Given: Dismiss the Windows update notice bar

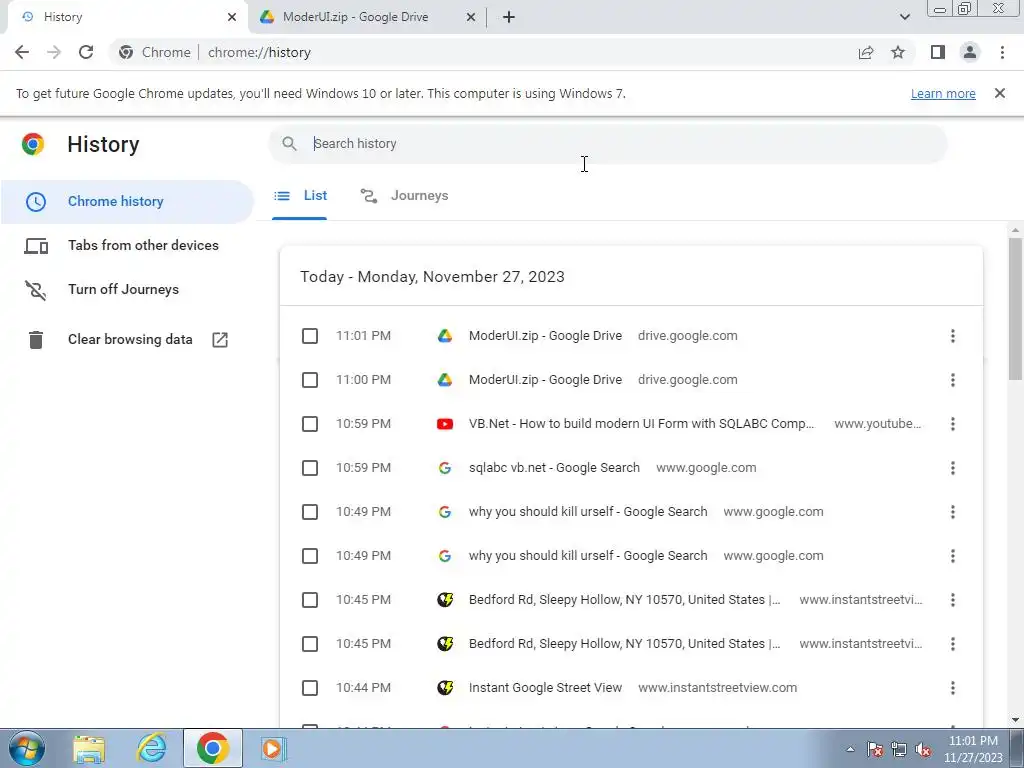Looking at the screenshot, I should (1000, 93).
